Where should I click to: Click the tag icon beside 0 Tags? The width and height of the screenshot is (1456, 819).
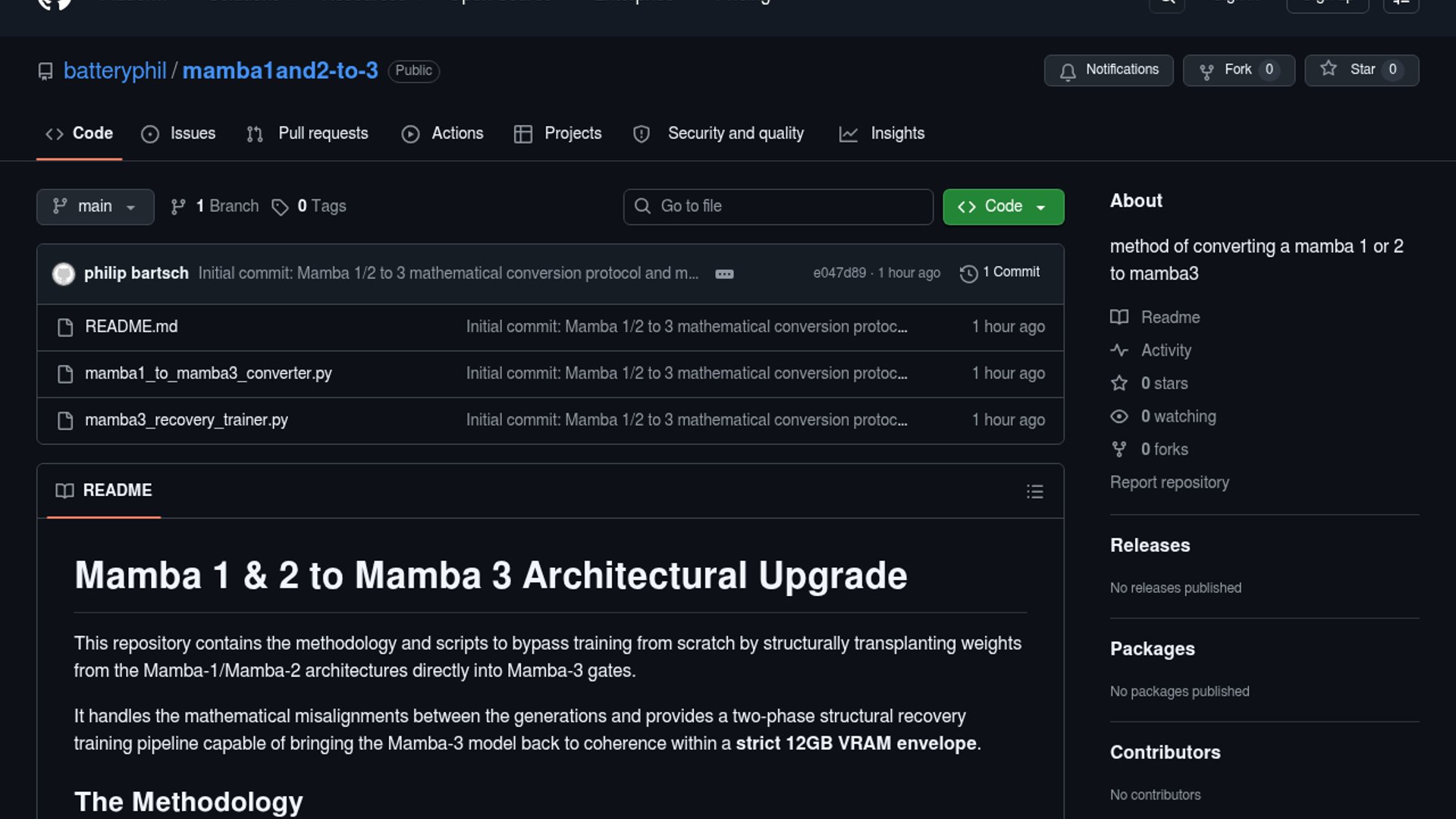pyautogui.click(x=280, y=207)
